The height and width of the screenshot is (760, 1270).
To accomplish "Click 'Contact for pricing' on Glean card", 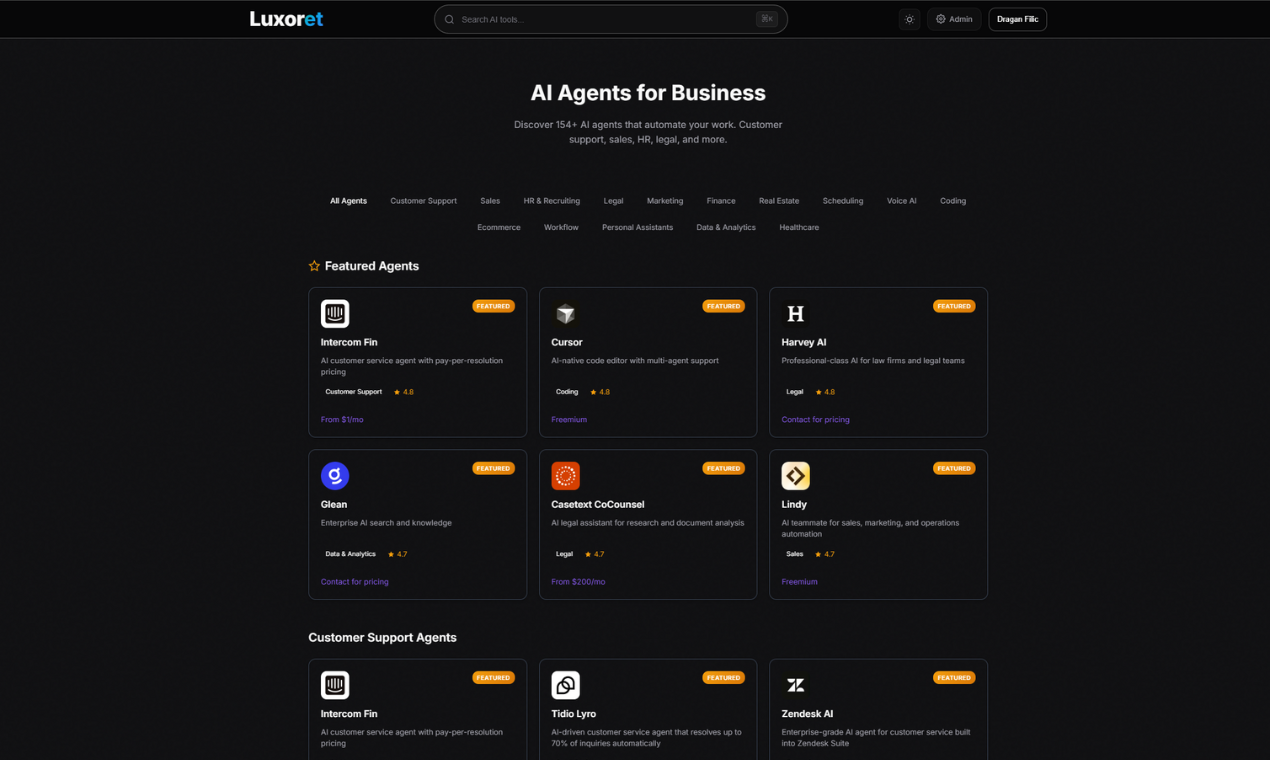I will point(355,582).
